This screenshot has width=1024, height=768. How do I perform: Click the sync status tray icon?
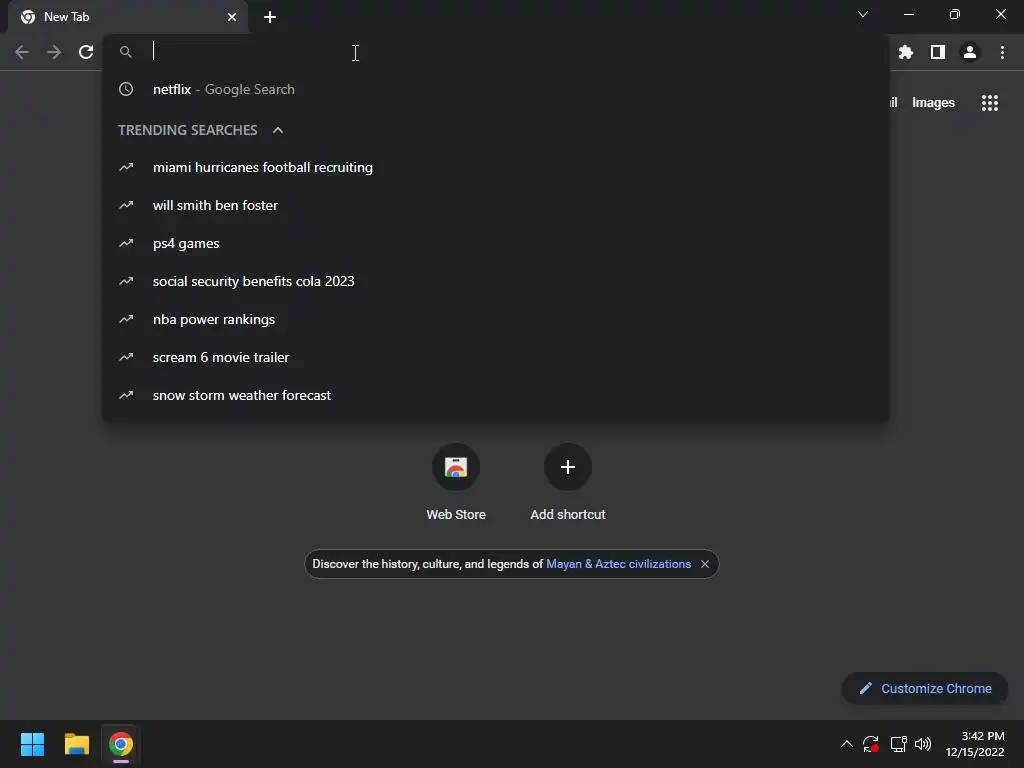click(x=871, y=744)
